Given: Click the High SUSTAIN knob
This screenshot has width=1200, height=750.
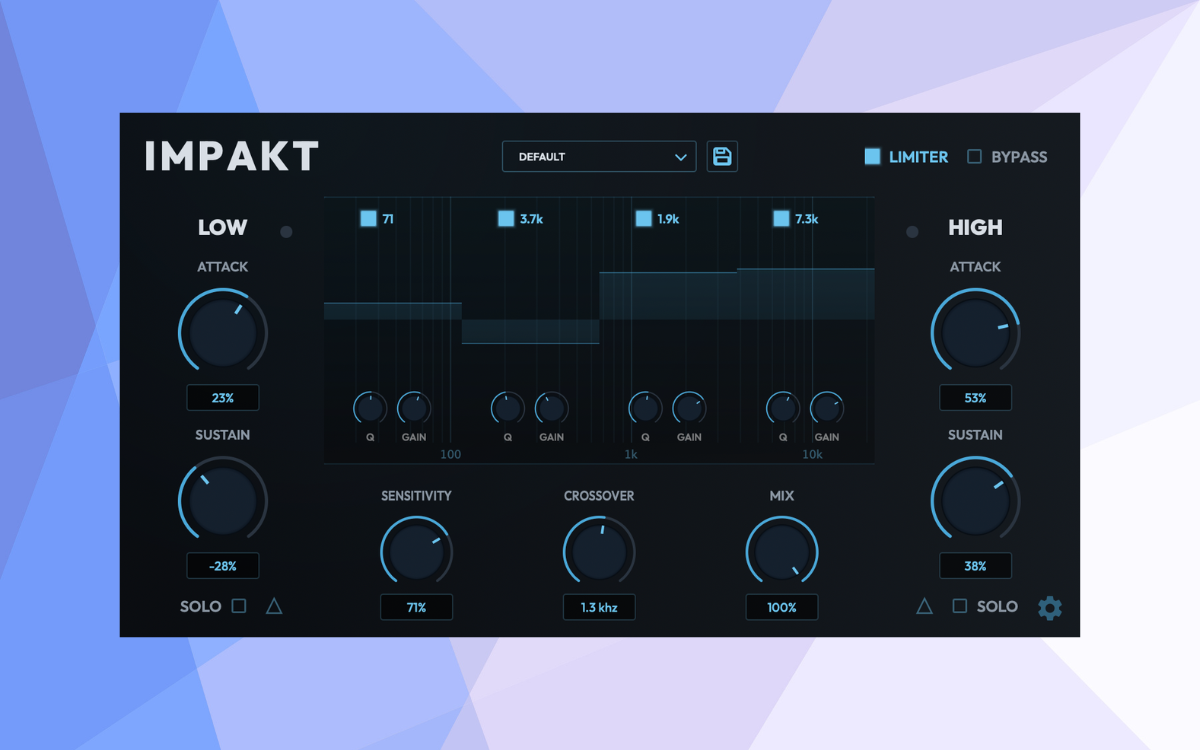Looking at the screenshot, I should (975, 500).
